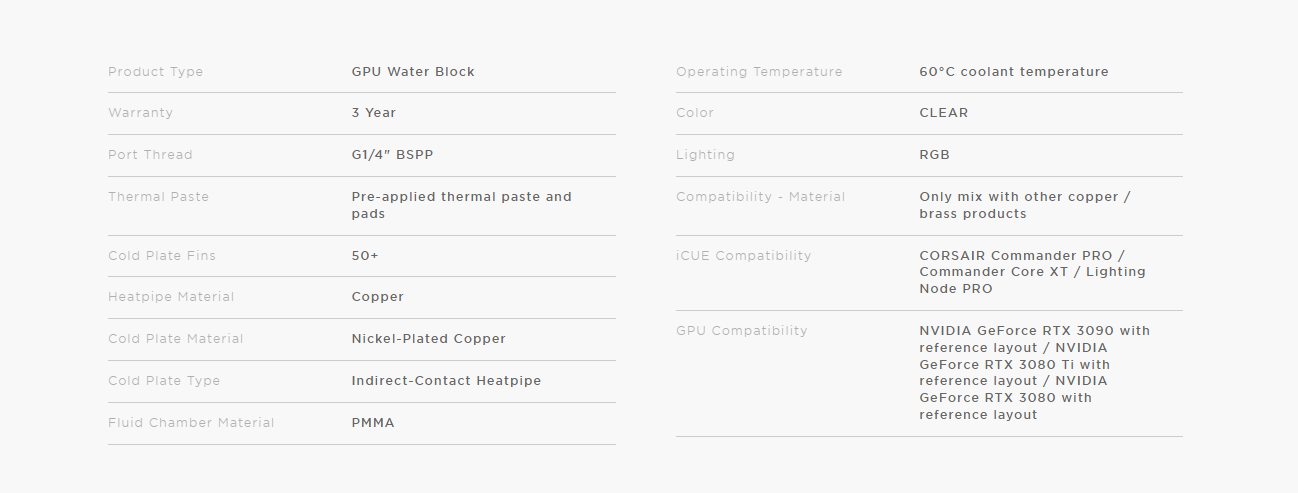The height and width of the screenshot is (493, 1298).
Task: Click the NVIDIA GeForce RTX 3090 compatibility text
Action: (x=1035, y=372)
